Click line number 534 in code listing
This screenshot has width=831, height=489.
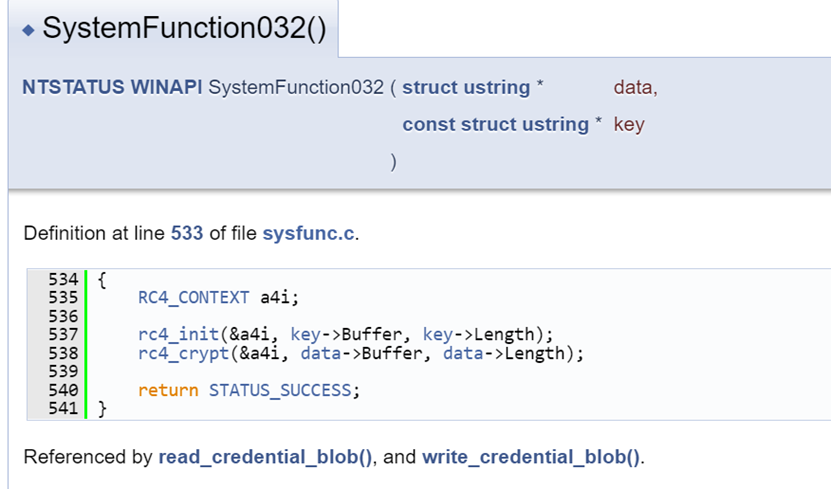(x=63, y=279)
